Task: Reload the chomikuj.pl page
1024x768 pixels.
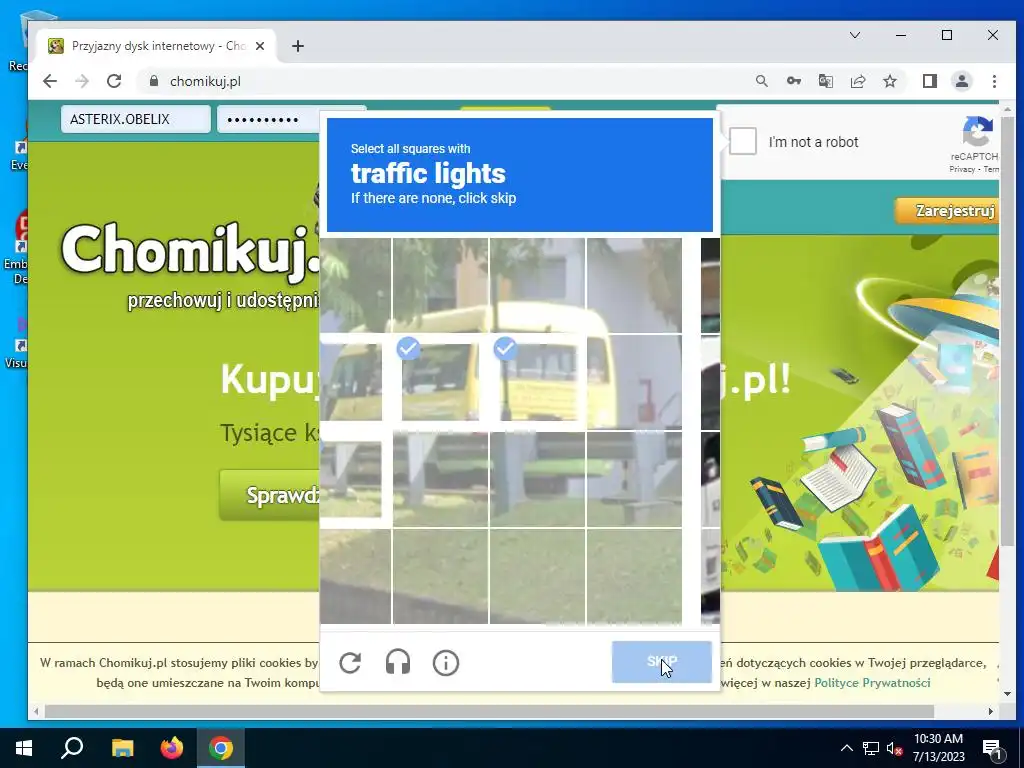Action: pyautogui.click(x=114, y=81)
